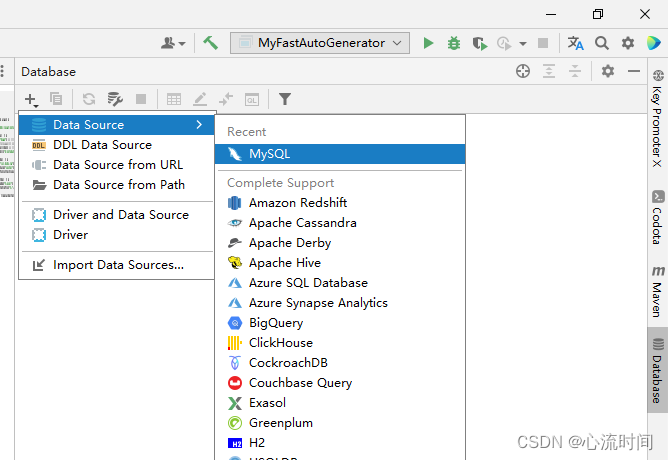Image resolution: width=668 pixels, height=460 pixels.
Task: Select BigQuery data source
Action: [340, 323]
